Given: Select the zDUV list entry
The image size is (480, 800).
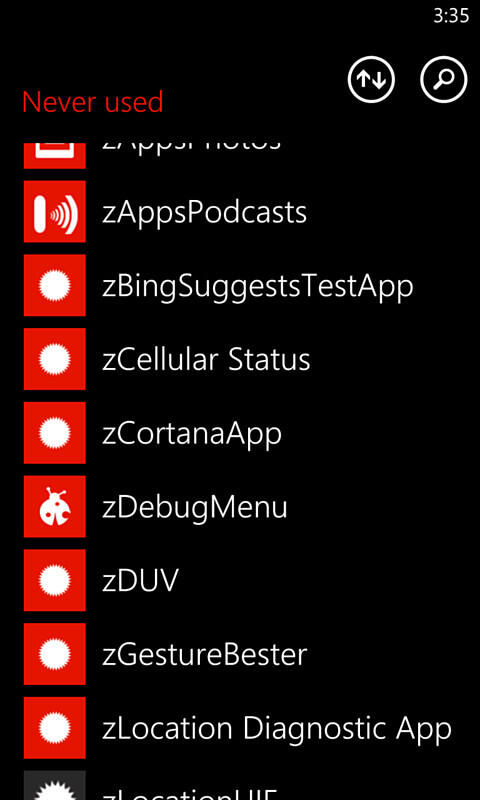Looking at the screenshot, I should coord(140,581).
